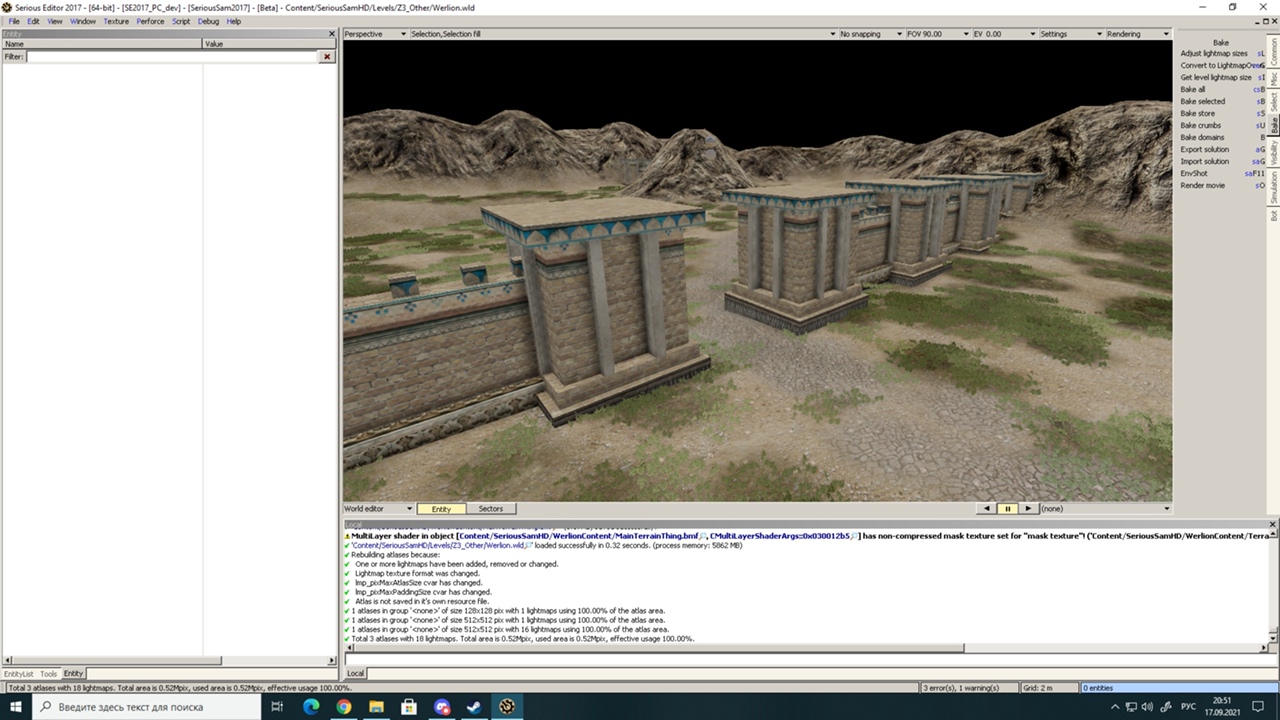Screen dimensions: 1280x720
Task: Open the Perforce menu
Action: tap(150, 21)
